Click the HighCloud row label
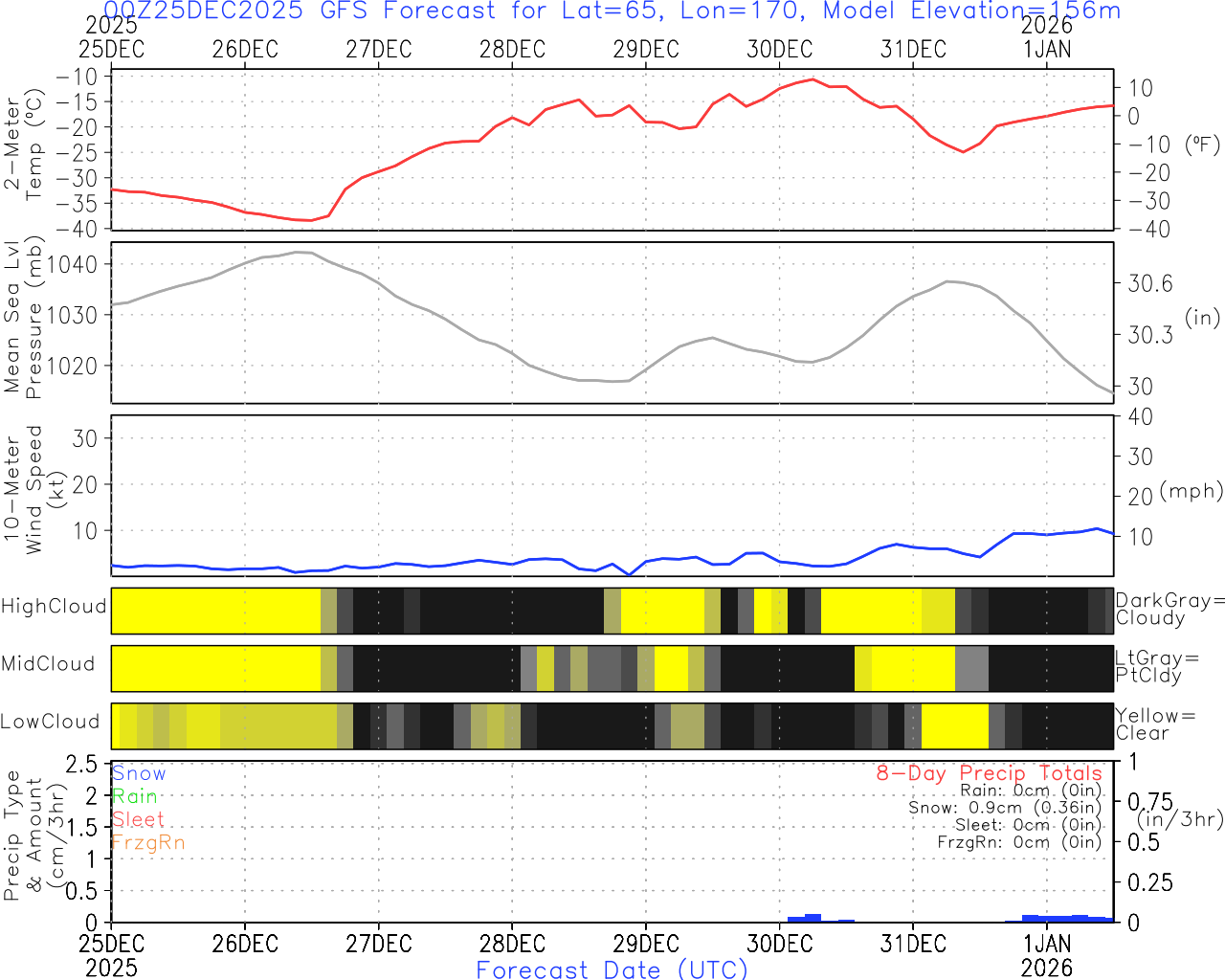Screen dimensions: 1225x980 click(x=54, y=607)
